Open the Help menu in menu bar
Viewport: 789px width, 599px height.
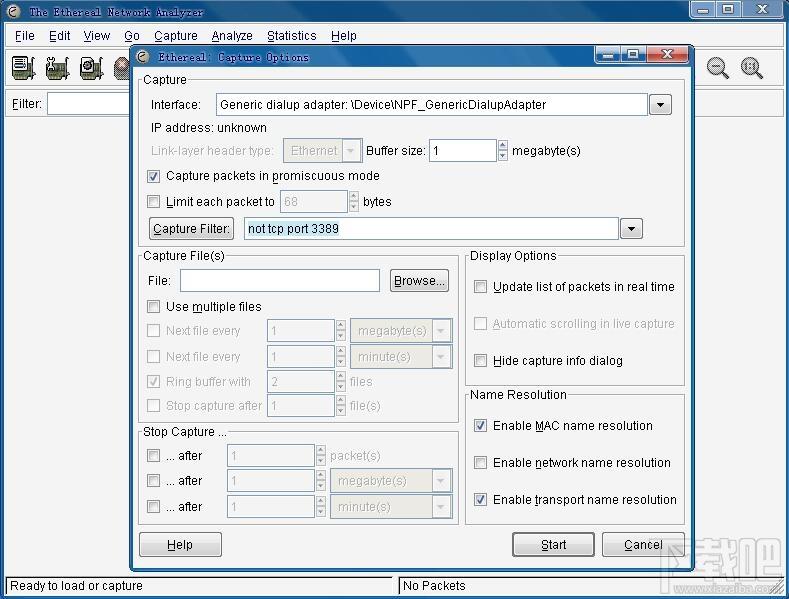point(344,36)
